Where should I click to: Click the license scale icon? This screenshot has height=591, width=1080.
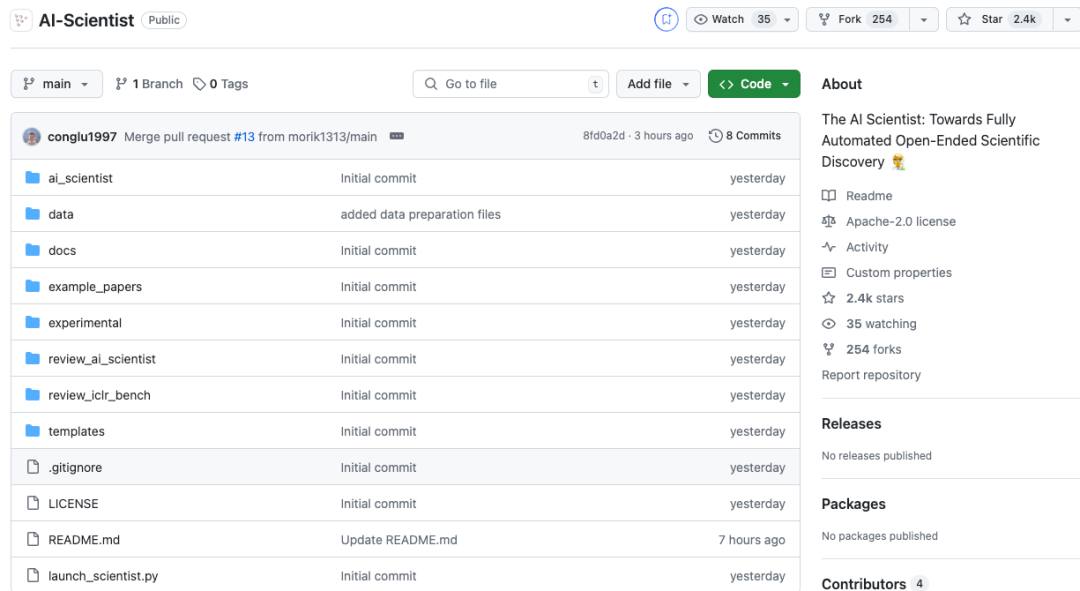(x=829, y=221)
